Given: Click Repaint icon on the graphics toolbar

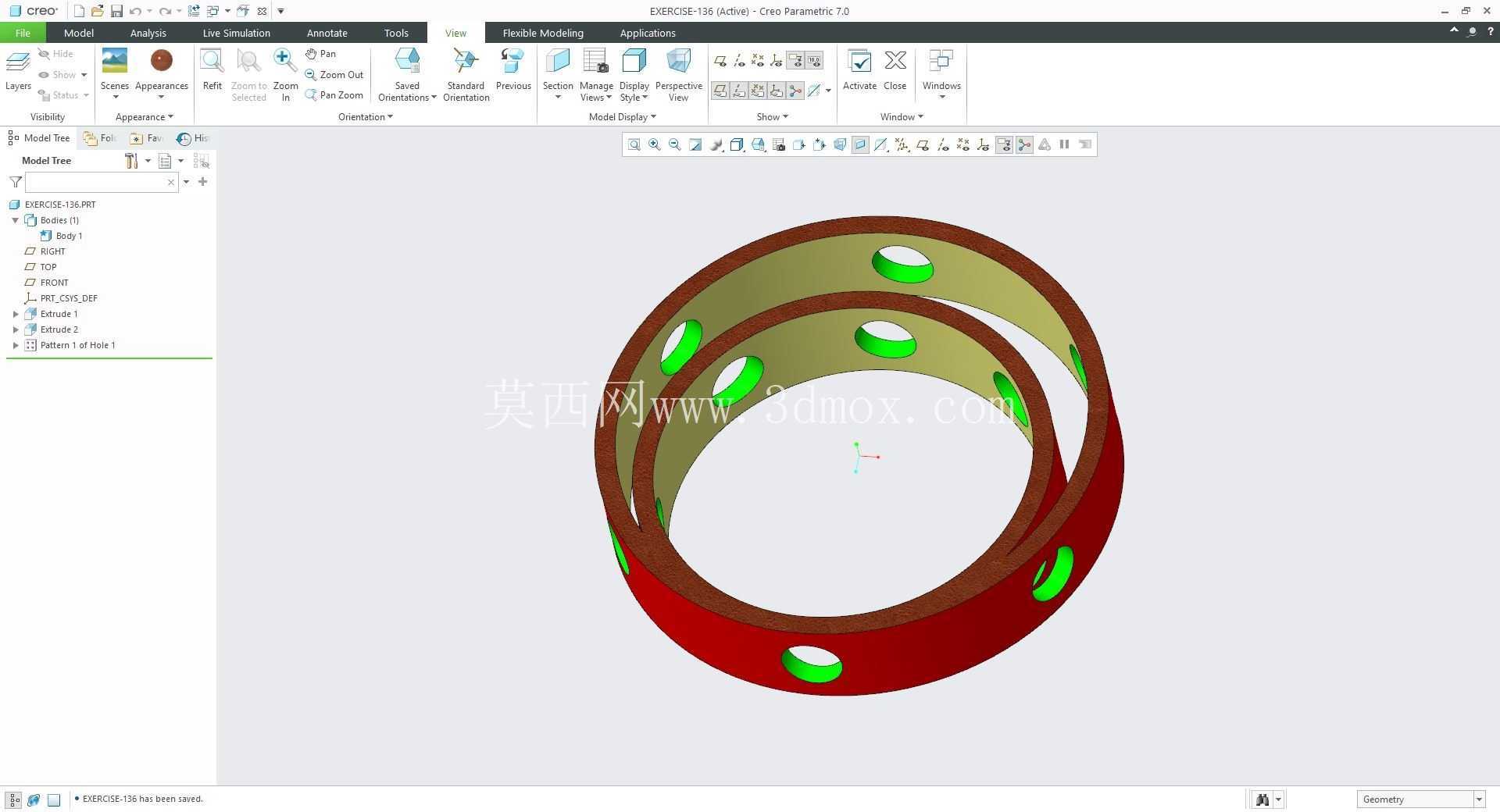Looking at the screenshot, I should (x=695, y=144).
